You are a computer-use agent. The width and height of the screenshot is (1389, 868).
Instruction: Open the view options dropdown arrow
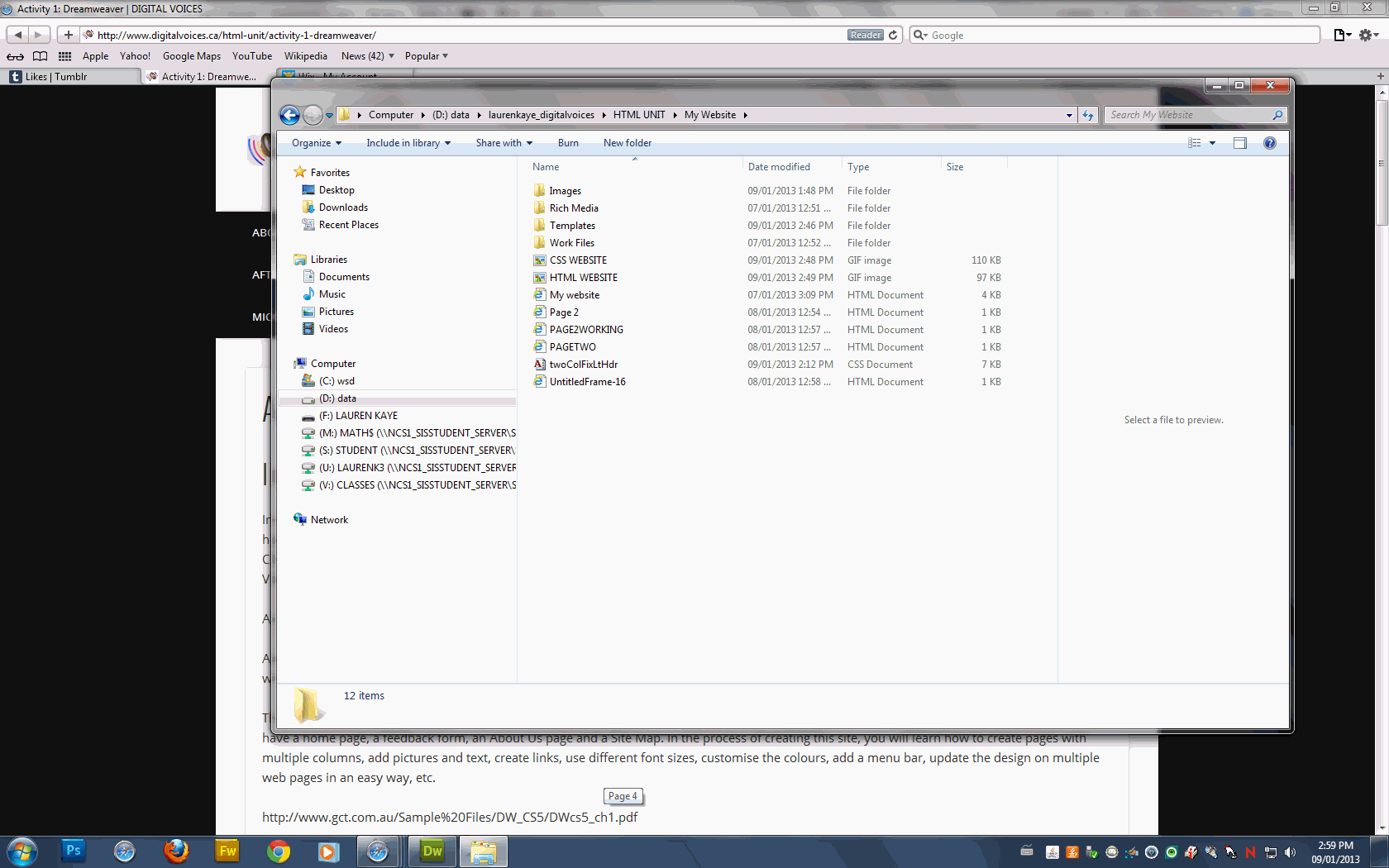pos(1213,143)
